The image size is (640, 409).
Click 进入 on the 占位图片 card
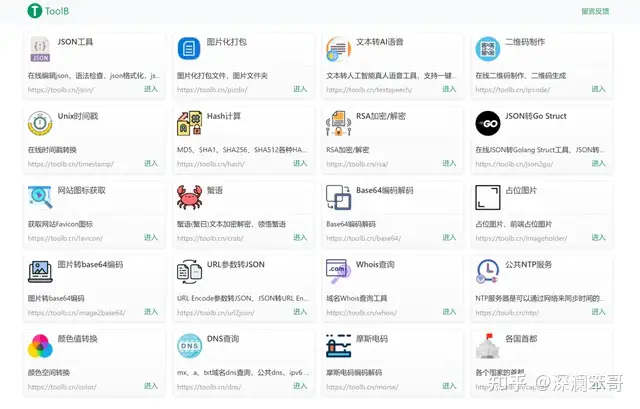[598, 238]
